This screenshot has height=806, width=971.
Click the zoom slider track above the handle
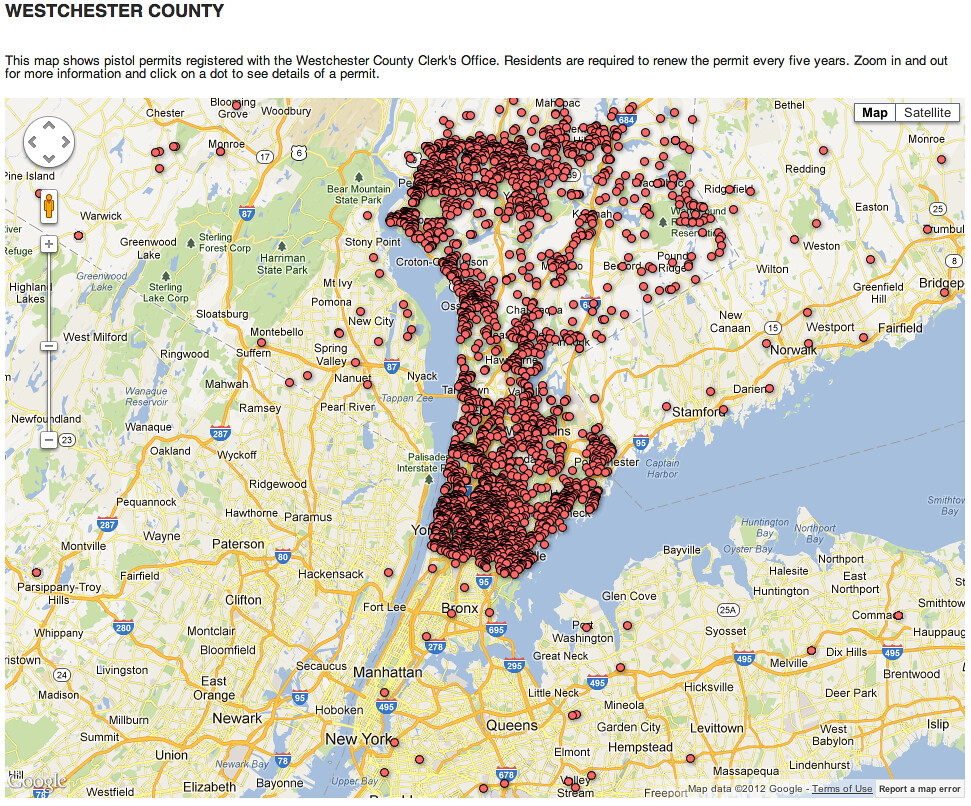tap(49, 296)
